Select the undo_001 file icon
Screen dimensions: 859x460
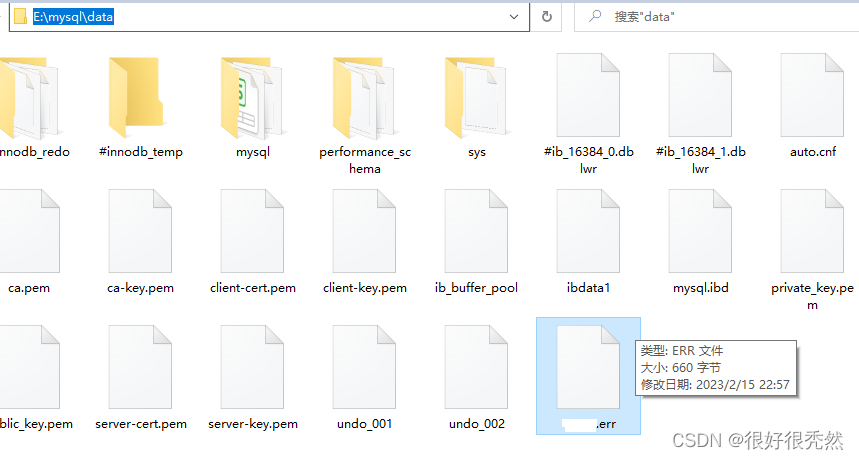tap(364, 367)
